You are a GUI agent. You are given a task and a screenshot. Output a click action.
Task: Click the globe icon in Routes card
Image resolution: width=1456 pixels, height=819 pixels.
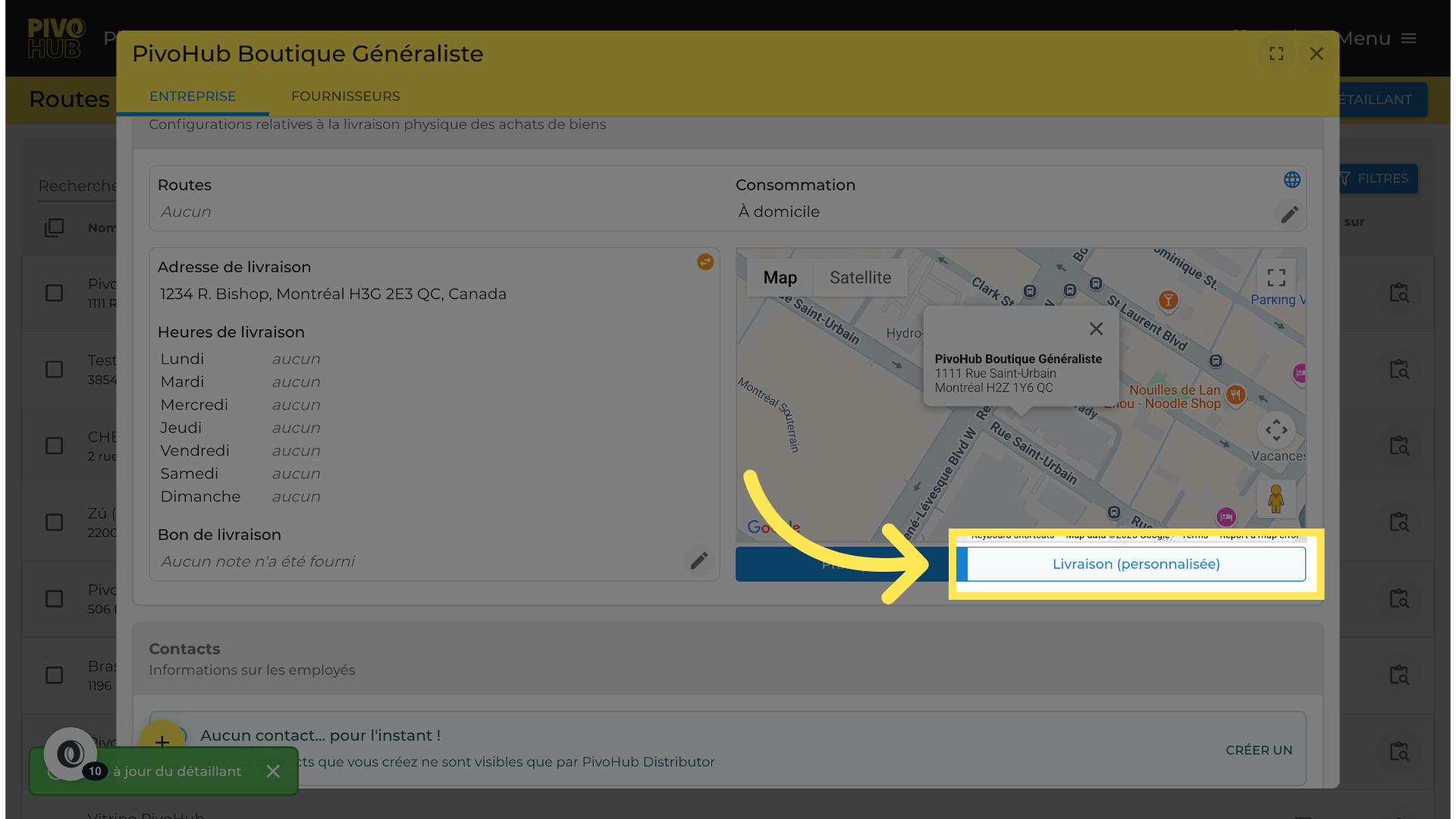(1292, 180)
